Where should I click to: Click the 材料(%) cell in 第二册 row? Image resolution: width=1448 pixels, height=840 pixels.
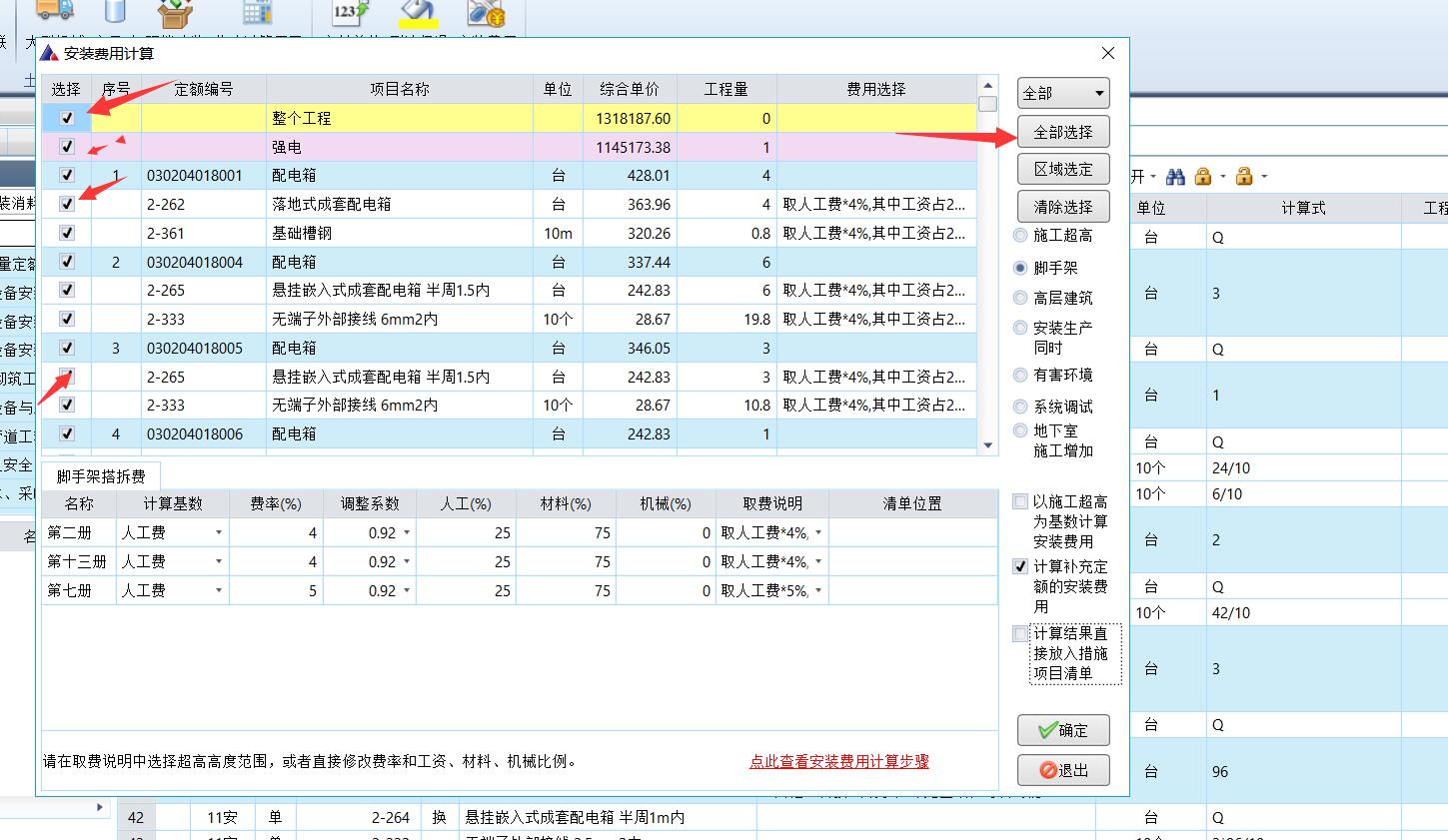[566, 533]
